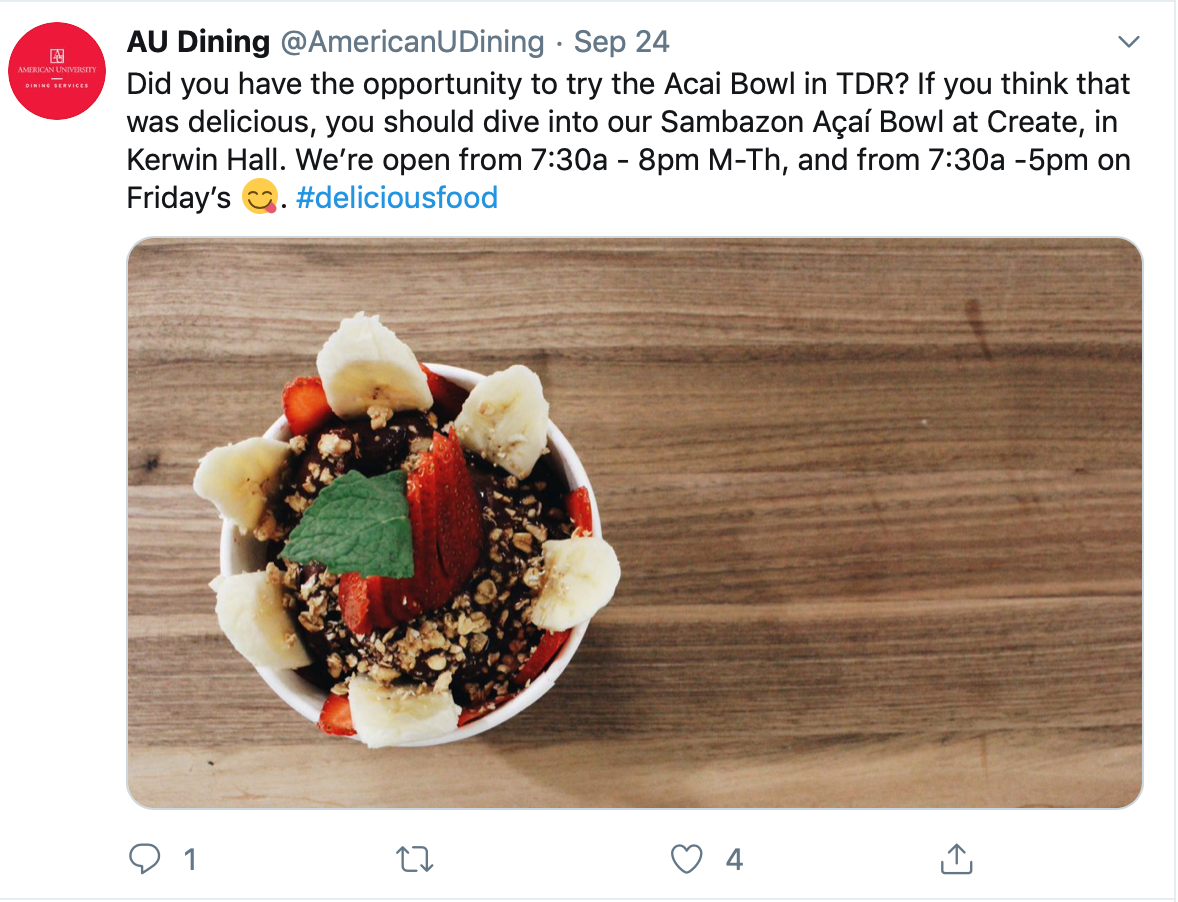View the likes count number 4
Viewport: 1178px width, 902px height.
[734, 859]
